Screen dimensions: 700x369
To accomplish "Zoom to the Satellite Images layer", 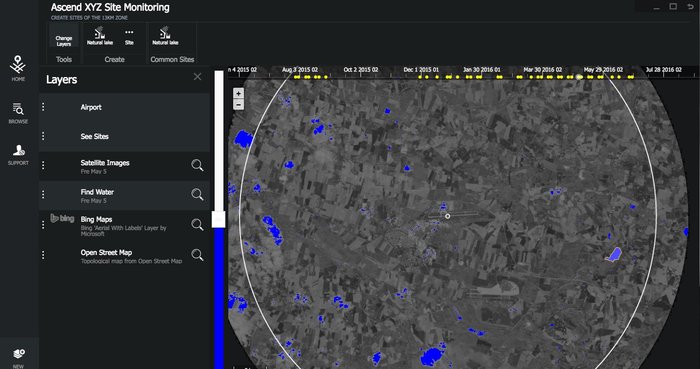I will tap(197, 166).
